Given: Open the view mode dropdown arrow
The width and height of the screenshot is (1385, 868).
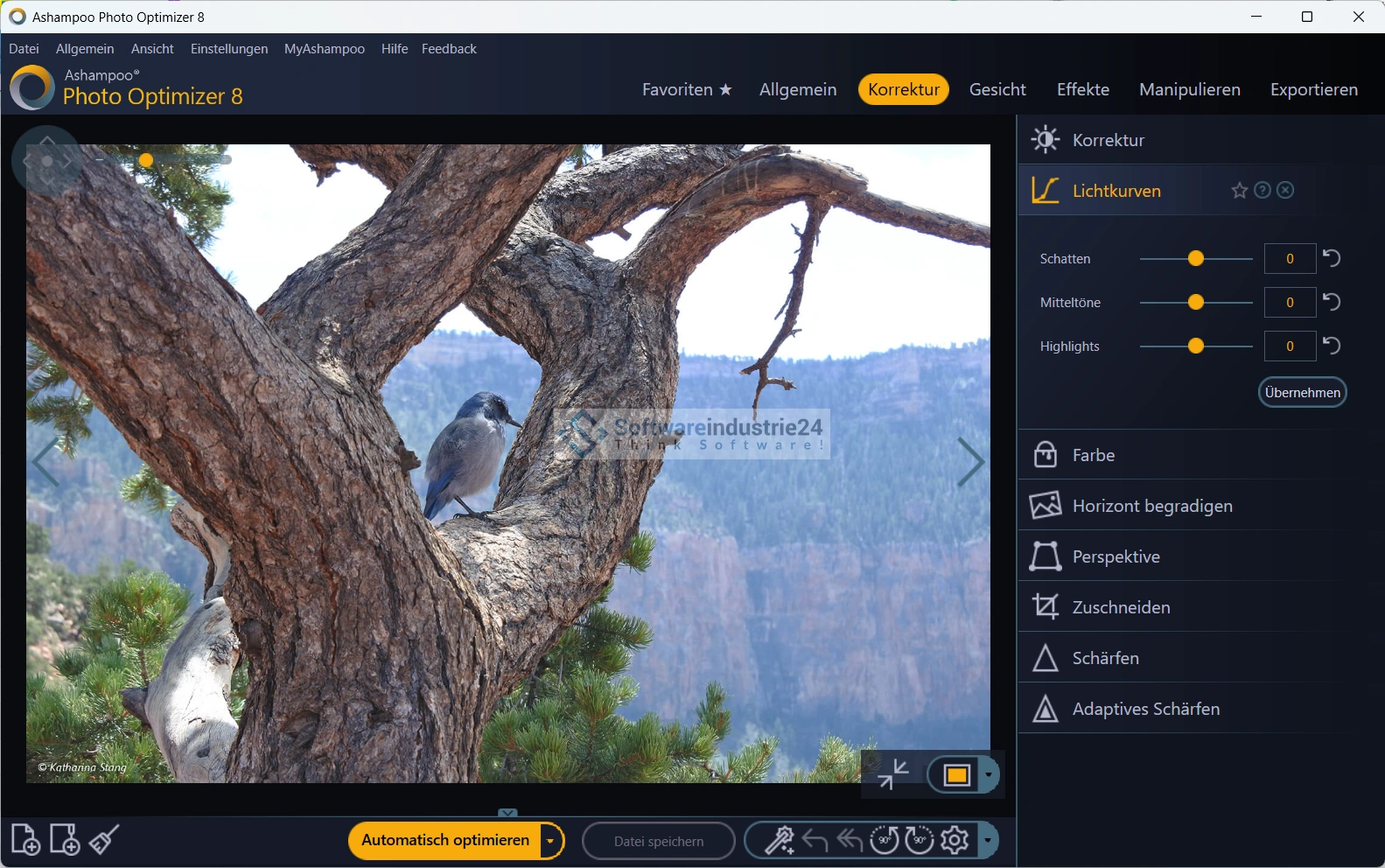Looking at the screenshot, I should pos(989,774).
